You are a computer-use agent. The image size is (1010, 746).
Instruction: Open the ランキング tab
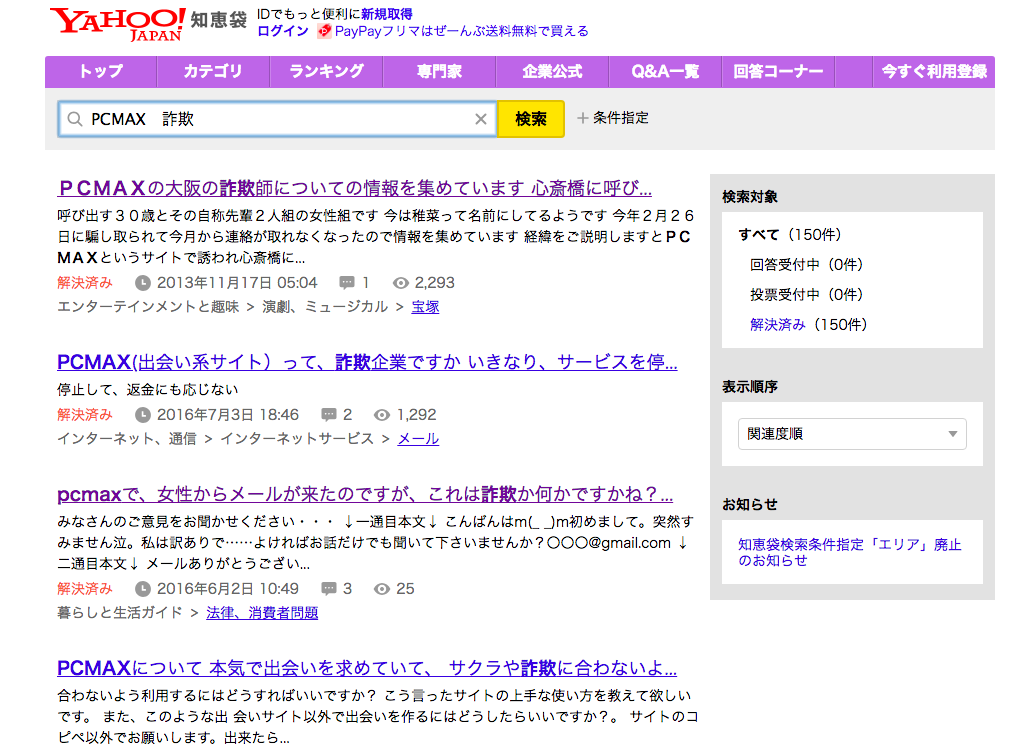[327, 72]
